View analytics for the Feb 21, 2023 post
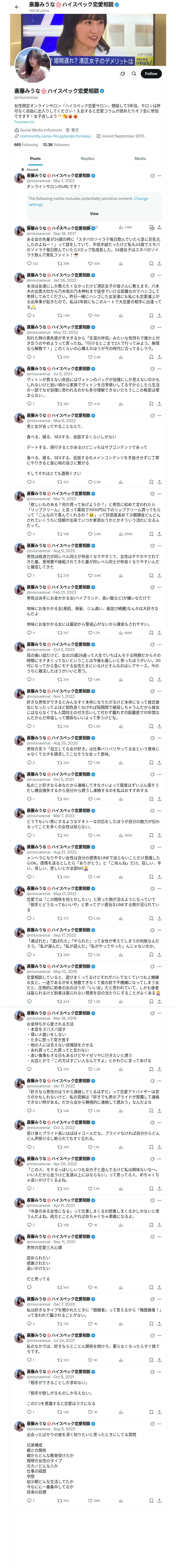The image size is (176, 1568). [x=120, y=632]
